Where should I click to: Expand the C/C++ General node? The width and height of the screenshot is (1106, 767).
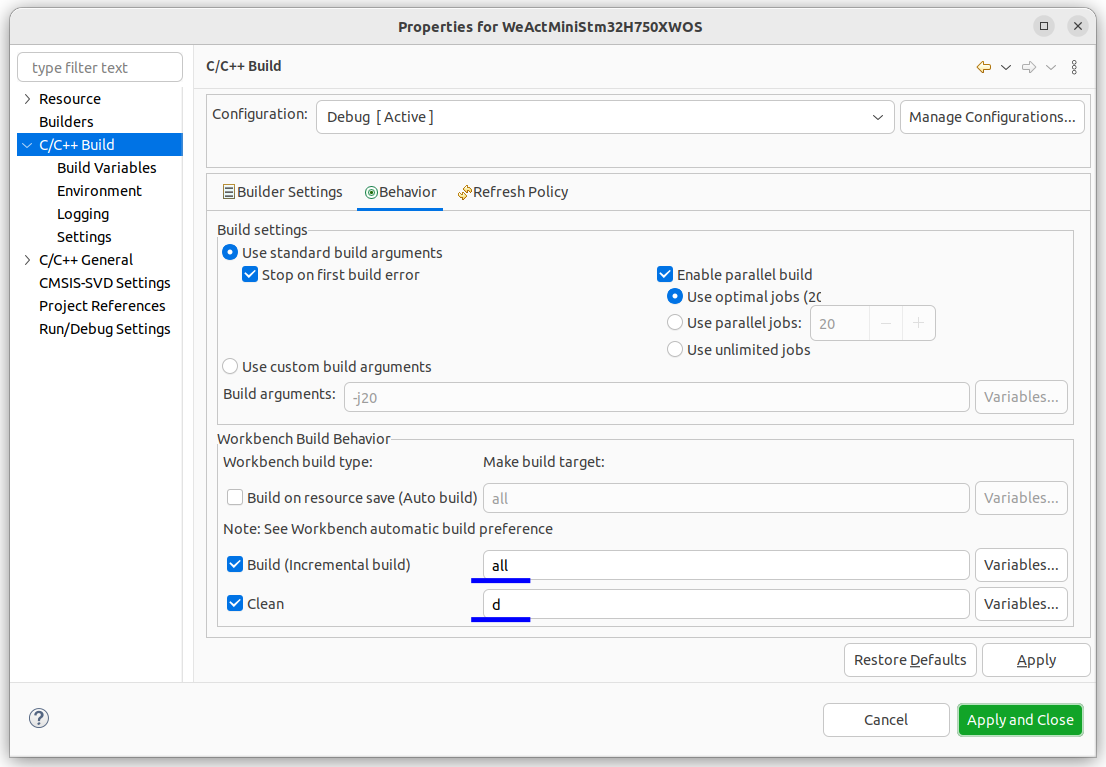[28, 260]
